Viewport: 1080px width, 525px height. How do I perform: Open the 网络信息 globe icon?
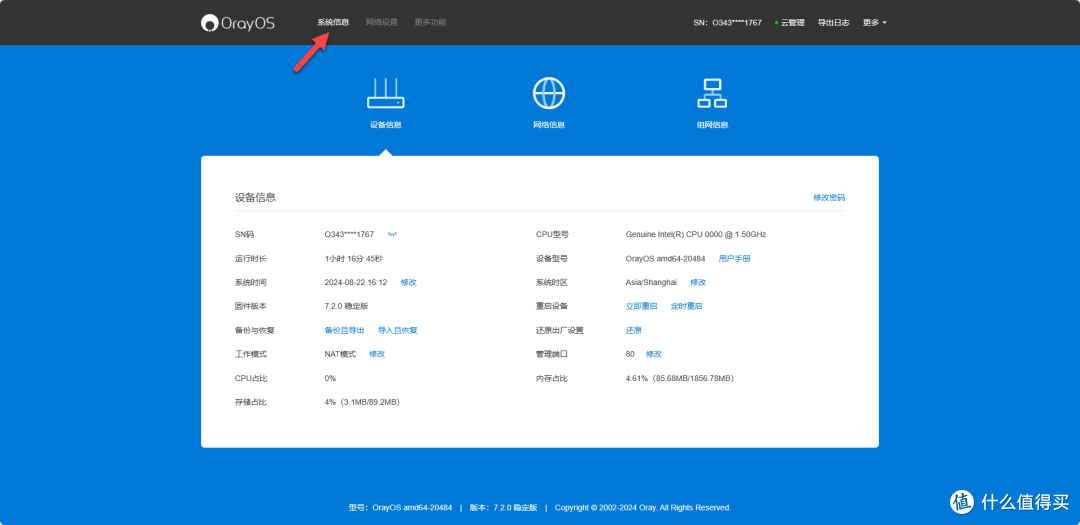549,93
